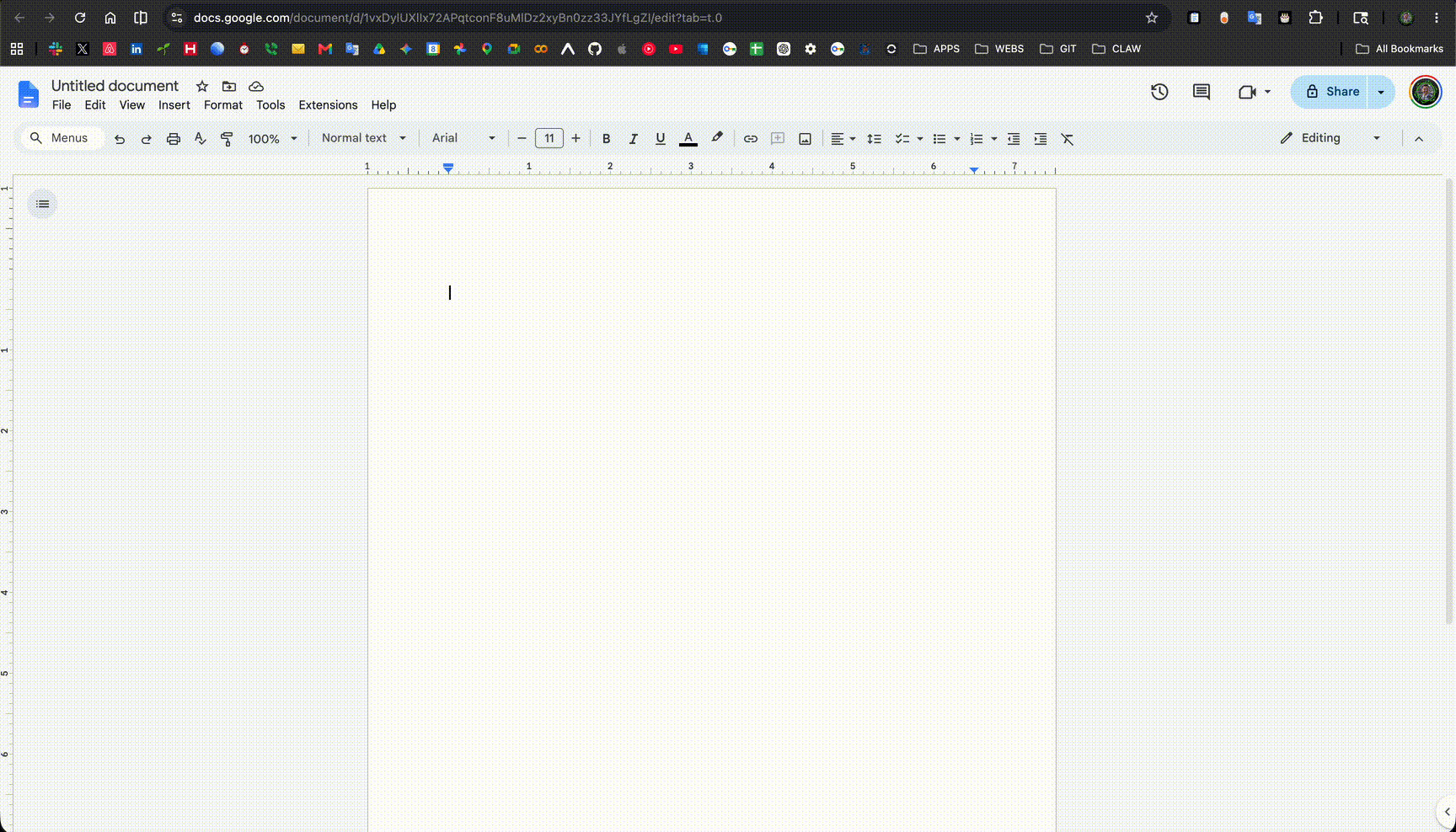The image size is (1456, 832).
Task: Open Arial font dropdown
Action: click(463, 138)
